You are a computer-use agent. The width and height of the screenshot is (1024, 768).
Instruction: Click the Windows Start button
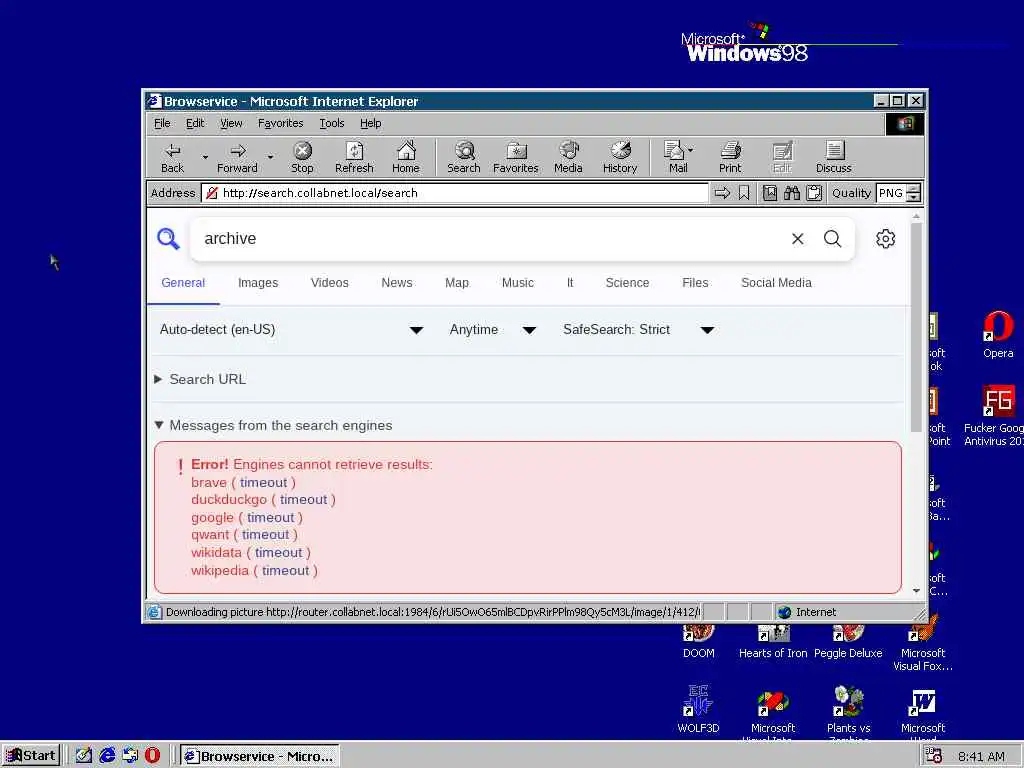31,756
